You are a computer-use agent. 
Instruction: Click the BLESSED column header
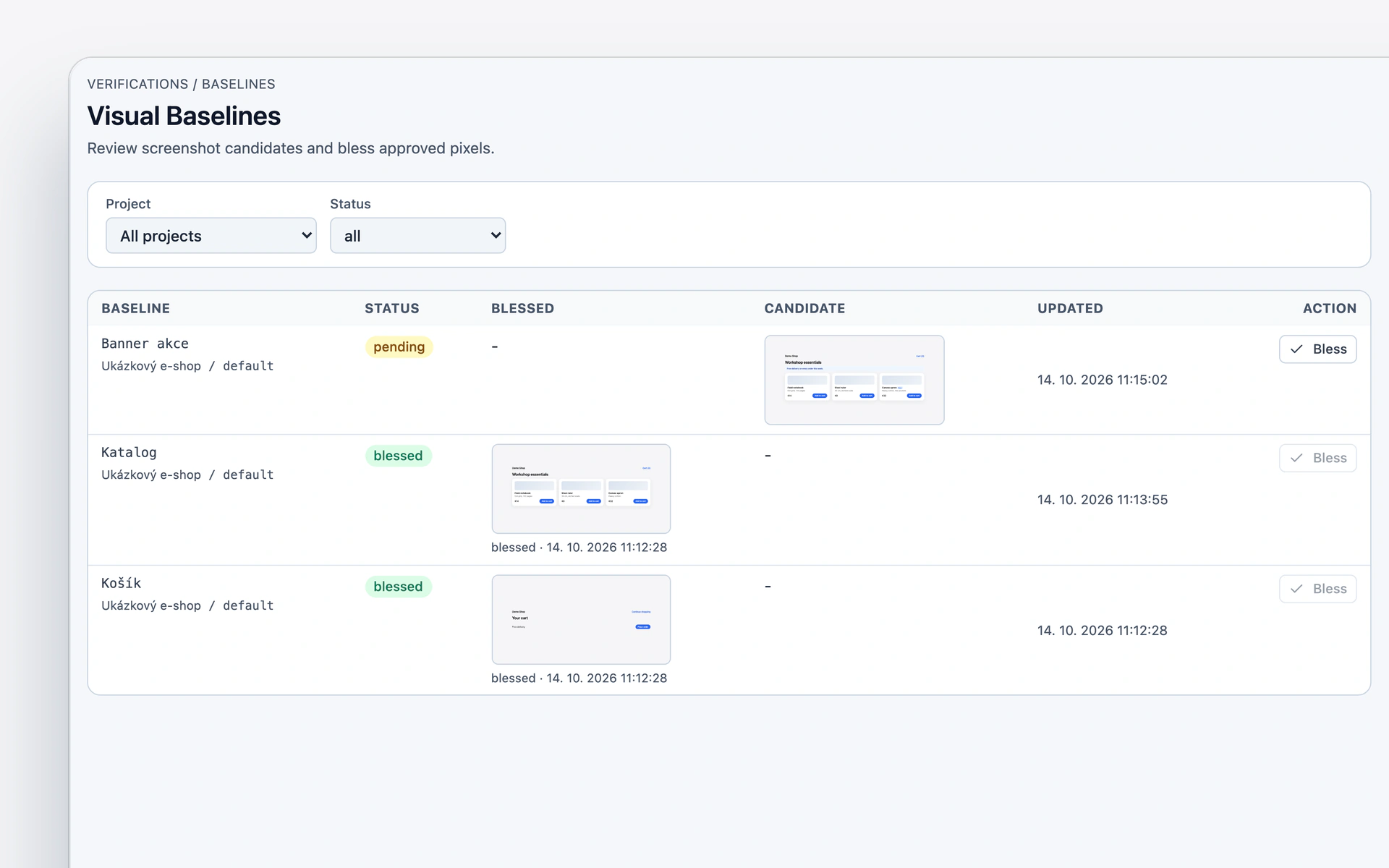[x=522, y=308]
